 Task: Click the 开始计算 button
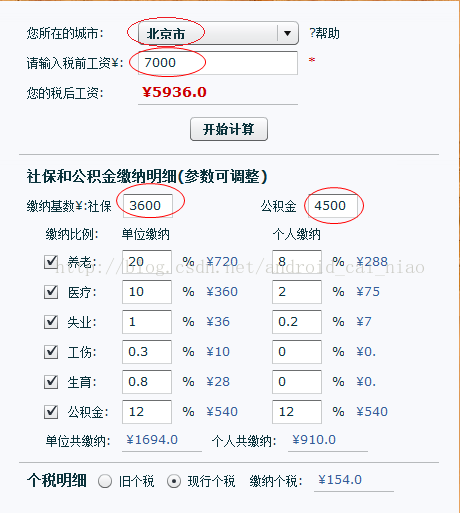(x=229, y=129)
